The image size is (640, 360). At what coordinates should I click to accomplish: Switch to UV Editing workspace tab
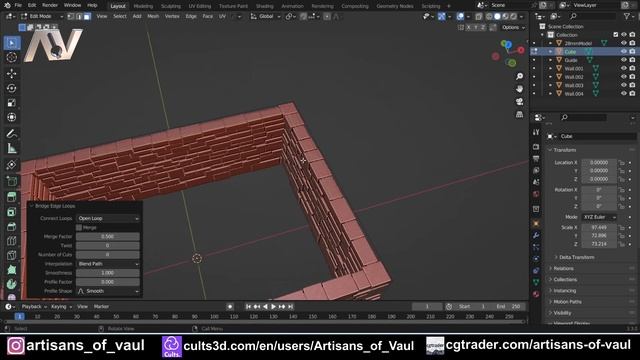[x=200, y=6]
